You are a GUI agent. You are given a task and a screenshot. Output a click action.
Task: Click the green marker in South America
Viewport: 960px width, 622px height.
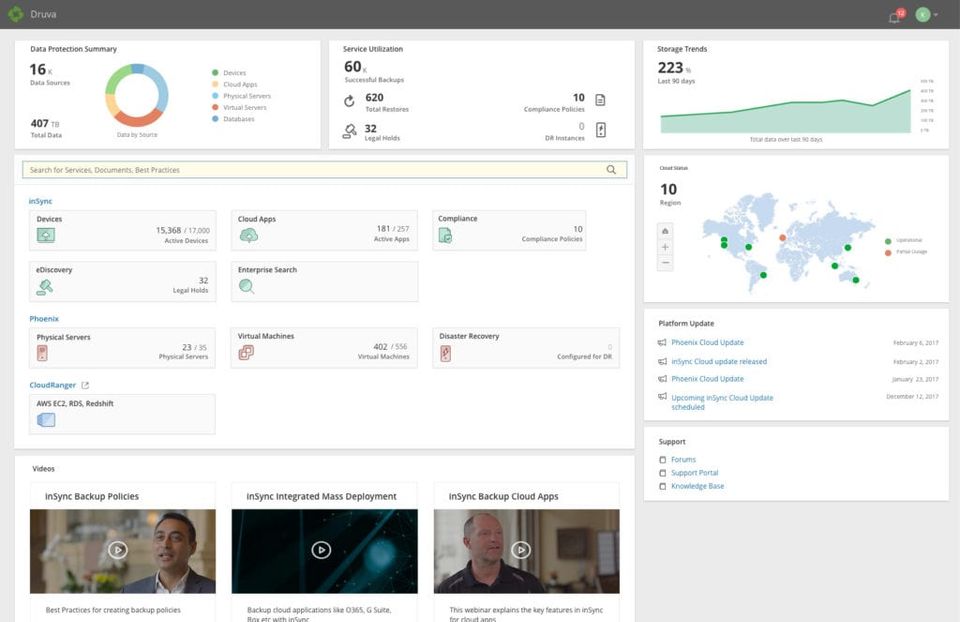[763, 275]
